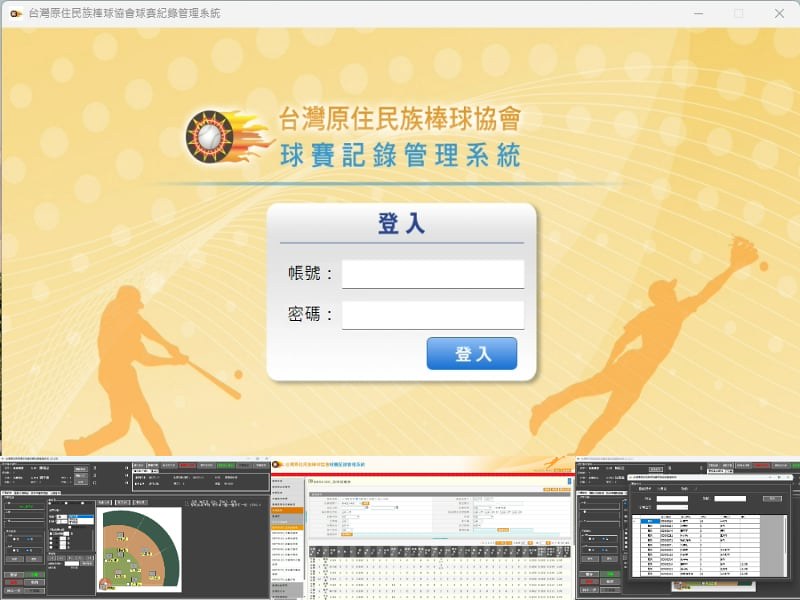The height and width of the screenshot is (600, 800).
Task: Click the window title text in title bar
Action: point(125,14)
